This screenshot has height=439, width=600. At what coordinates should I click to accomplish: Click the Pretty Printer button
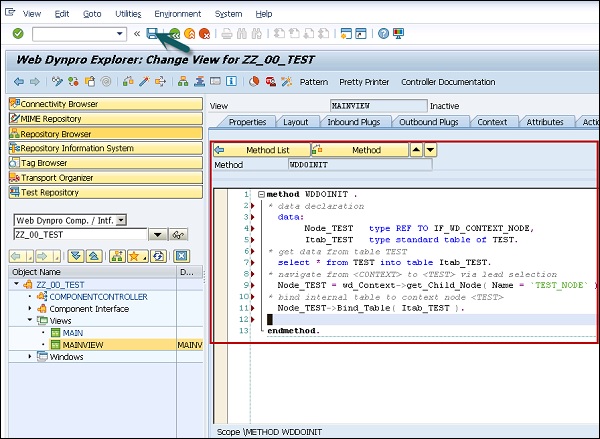[364, 81]
